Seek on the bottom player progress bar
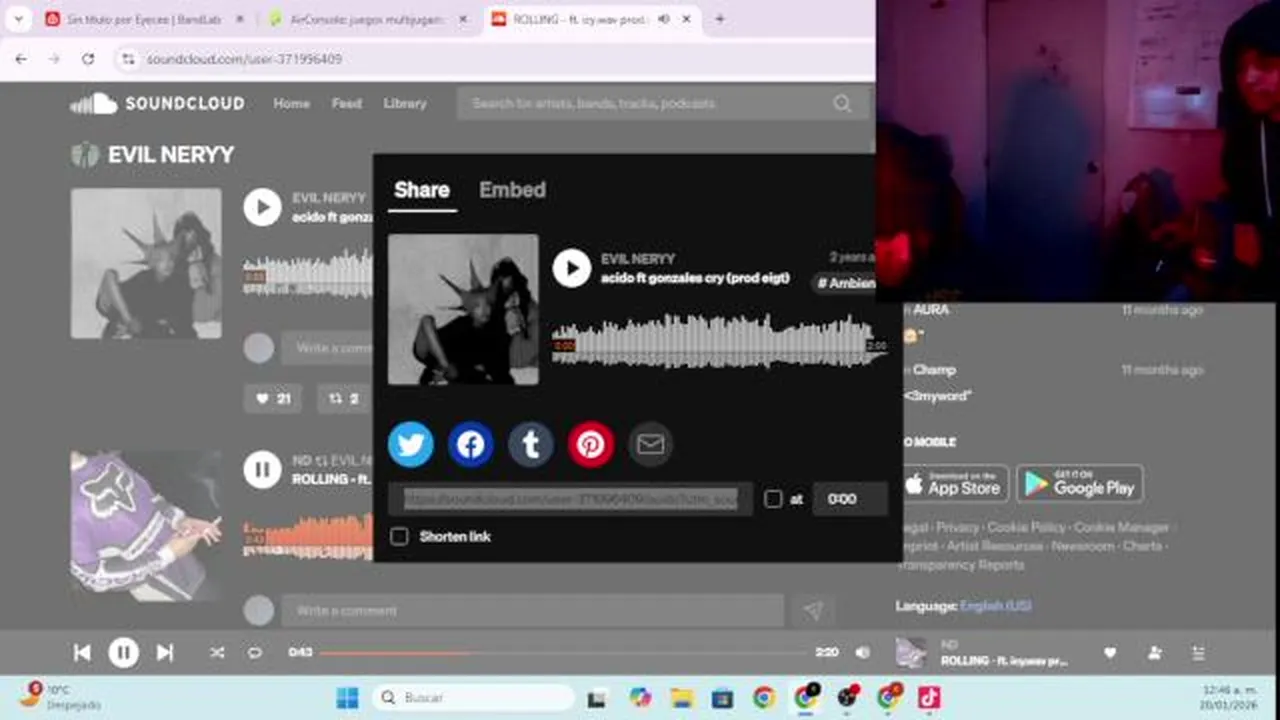This screenshot has height=720, width=1280. point(563,653)
